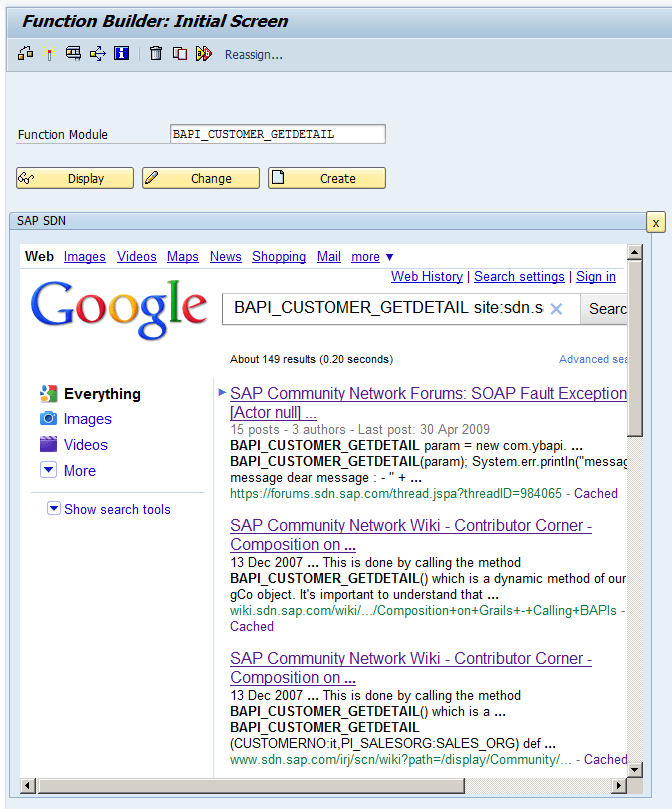Screen dimensions: 672x809
Task: Click the camera Images icon in sidebar
Action: (x=49, y=418)
